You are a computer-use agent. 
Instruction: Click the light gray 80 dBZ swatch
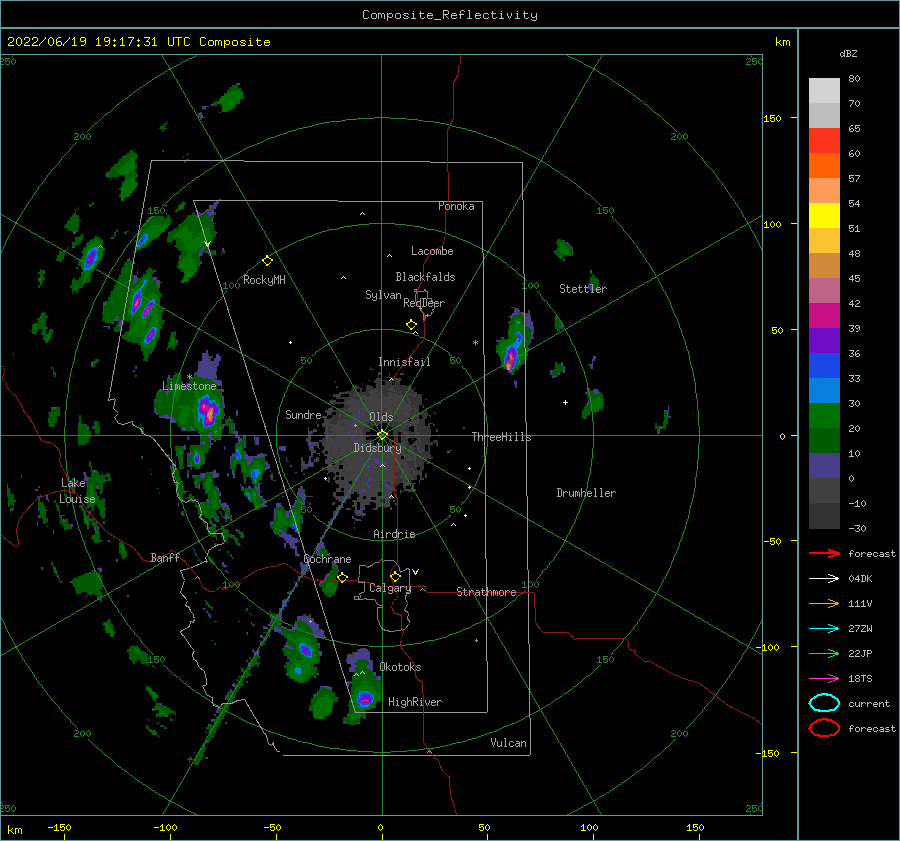[x=824, y=90]
